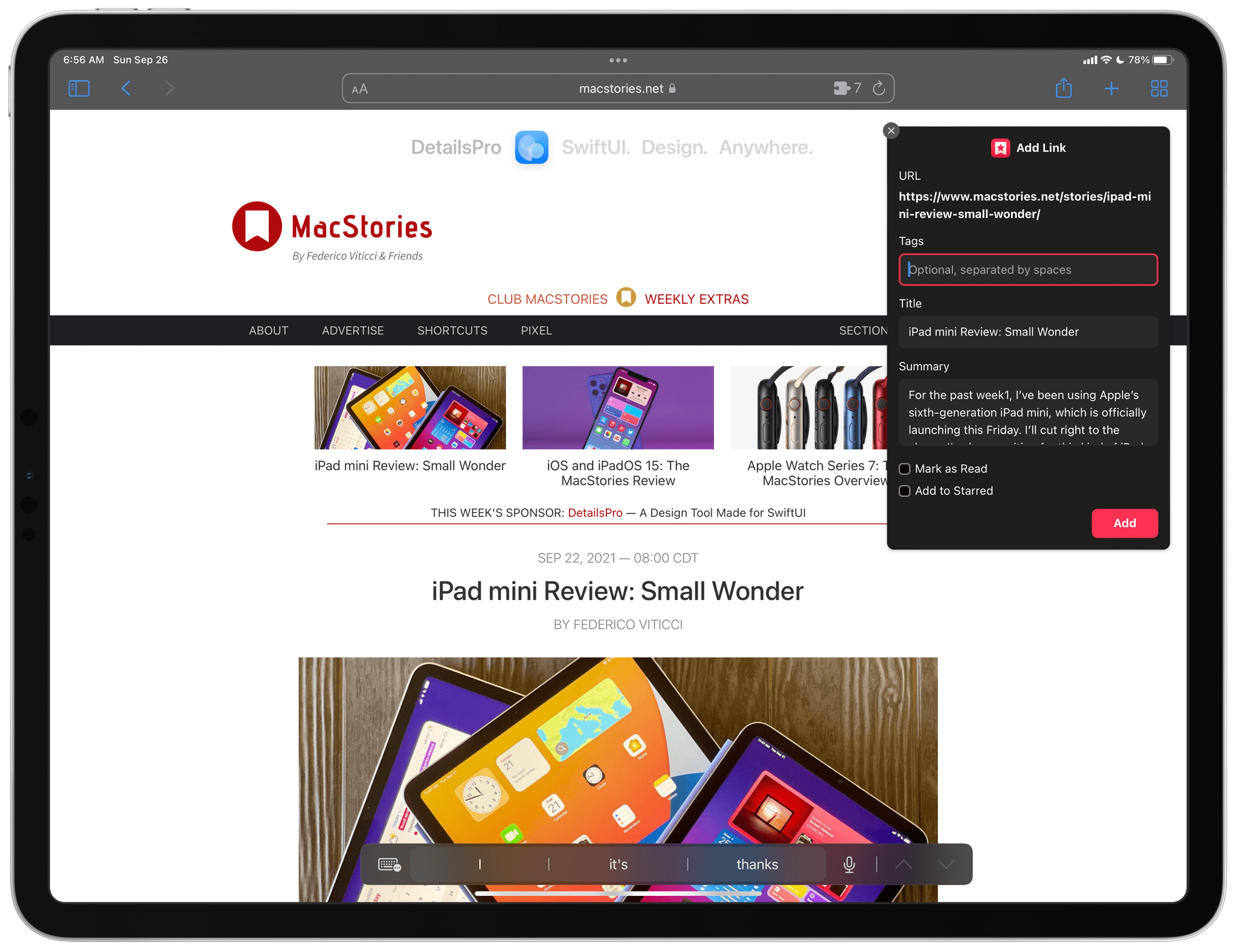Click the red Add button to save link
1237x952 pixels.
click(1123, 523)
